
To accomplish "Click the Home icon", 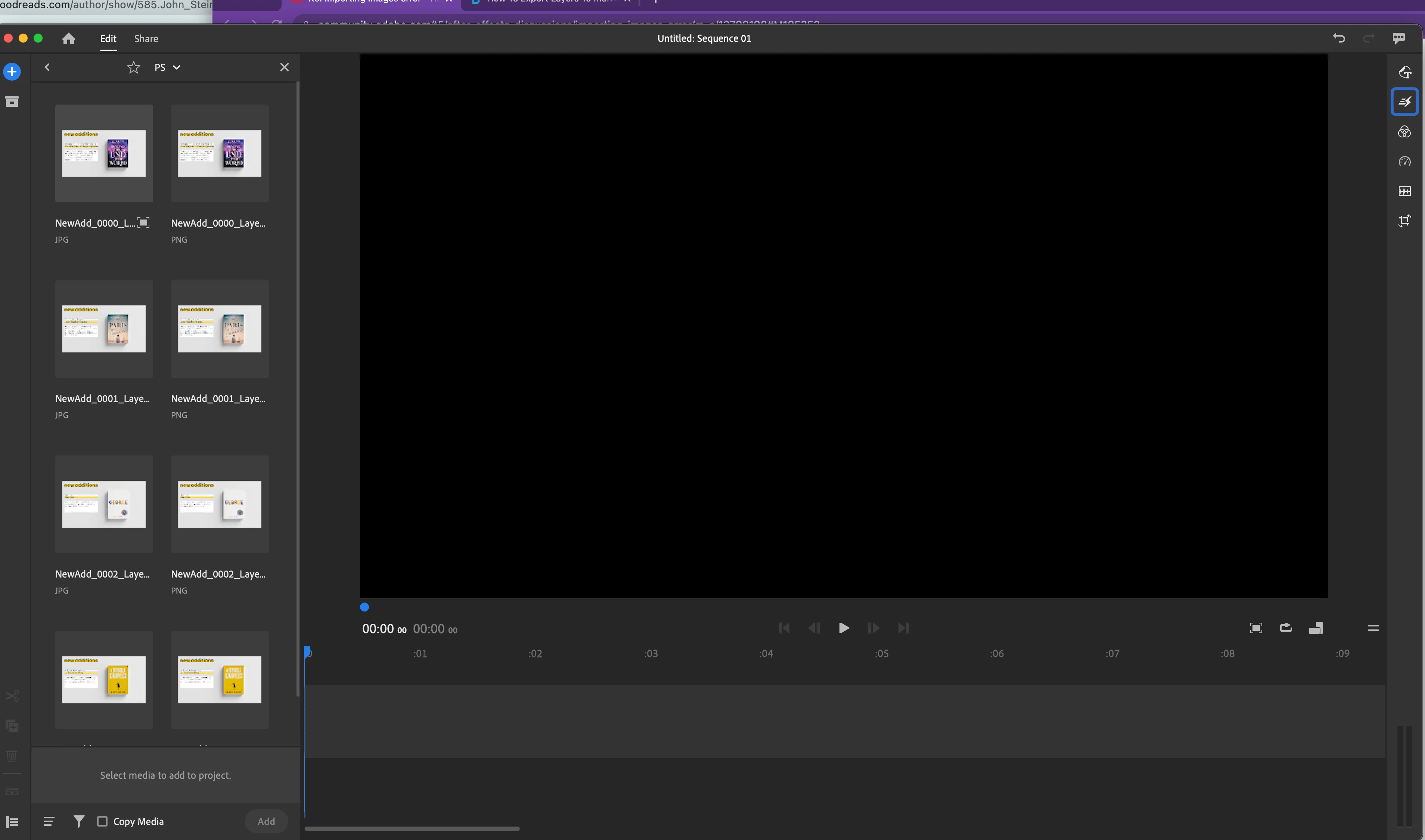I will click(x=68, y=38).
